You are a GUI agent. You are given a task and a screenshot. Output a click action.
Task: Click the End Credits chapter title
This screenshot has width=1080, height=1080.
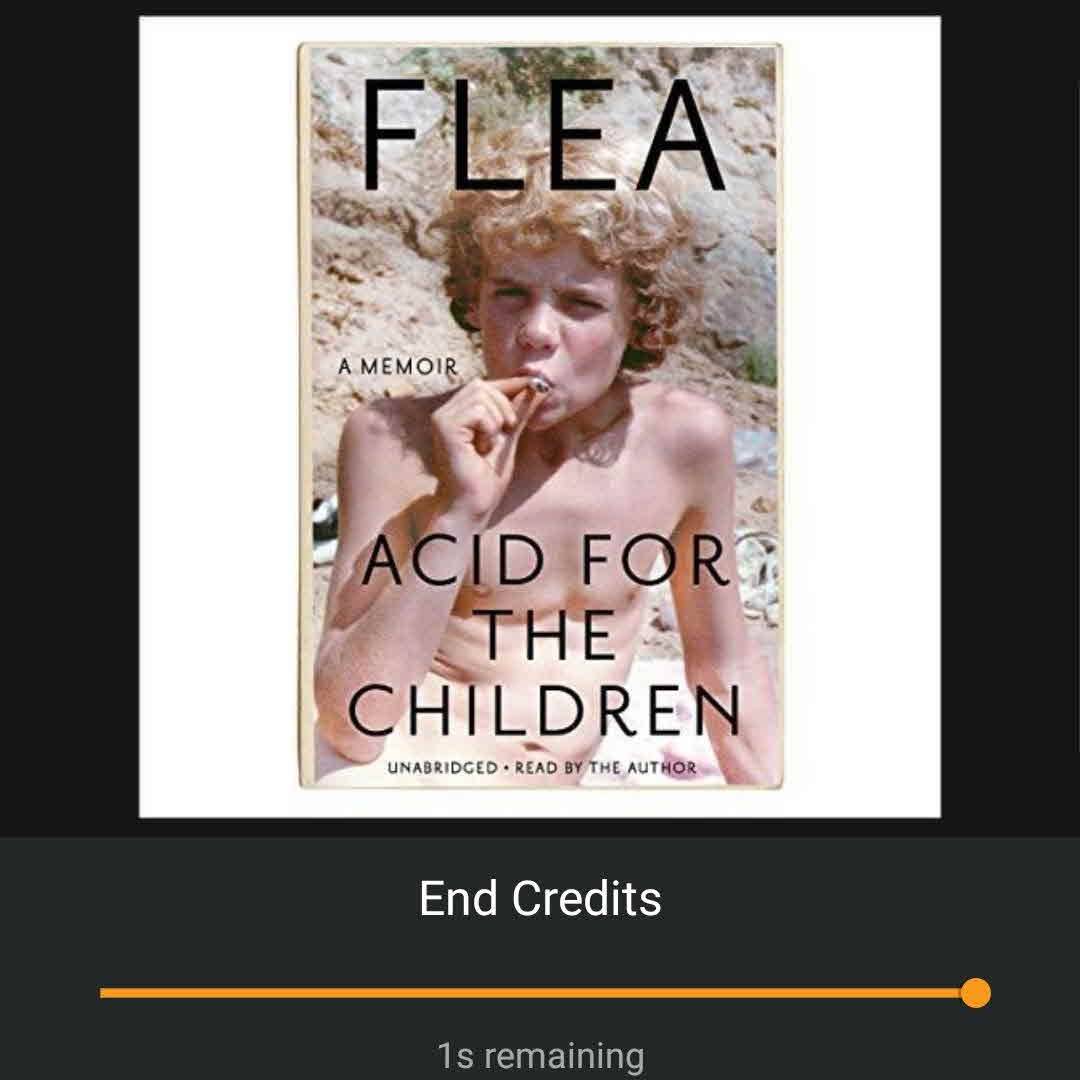tap(540, 898)
